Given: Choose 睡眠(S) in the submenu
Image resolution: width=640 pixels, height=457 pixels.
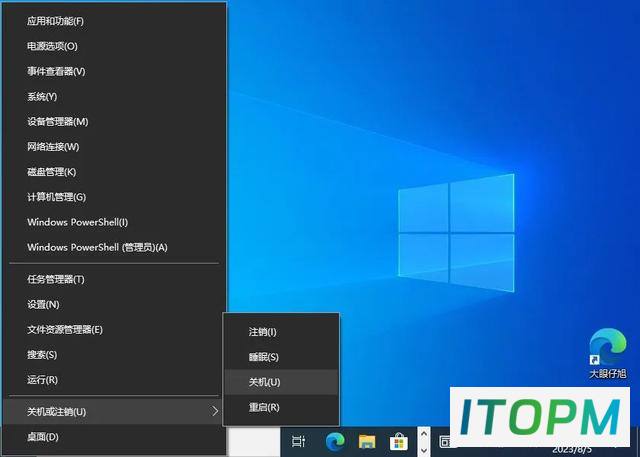Looking at the screenshot, I should pos(281,357).
